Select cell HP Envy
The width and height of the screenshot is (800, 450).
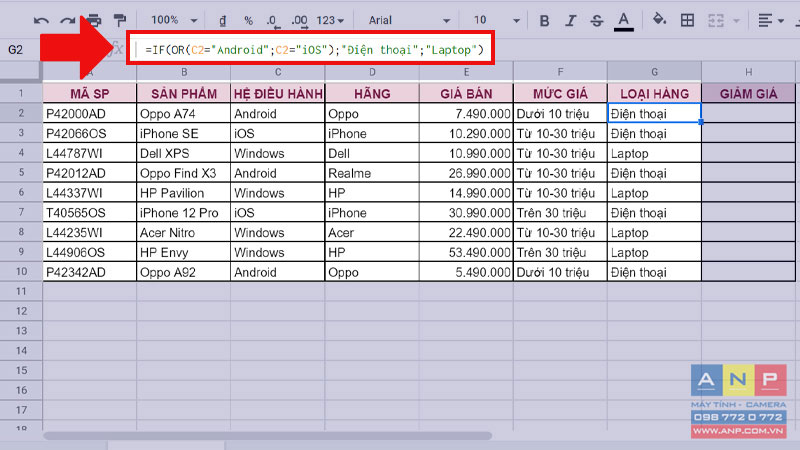[x=184, y=253]
